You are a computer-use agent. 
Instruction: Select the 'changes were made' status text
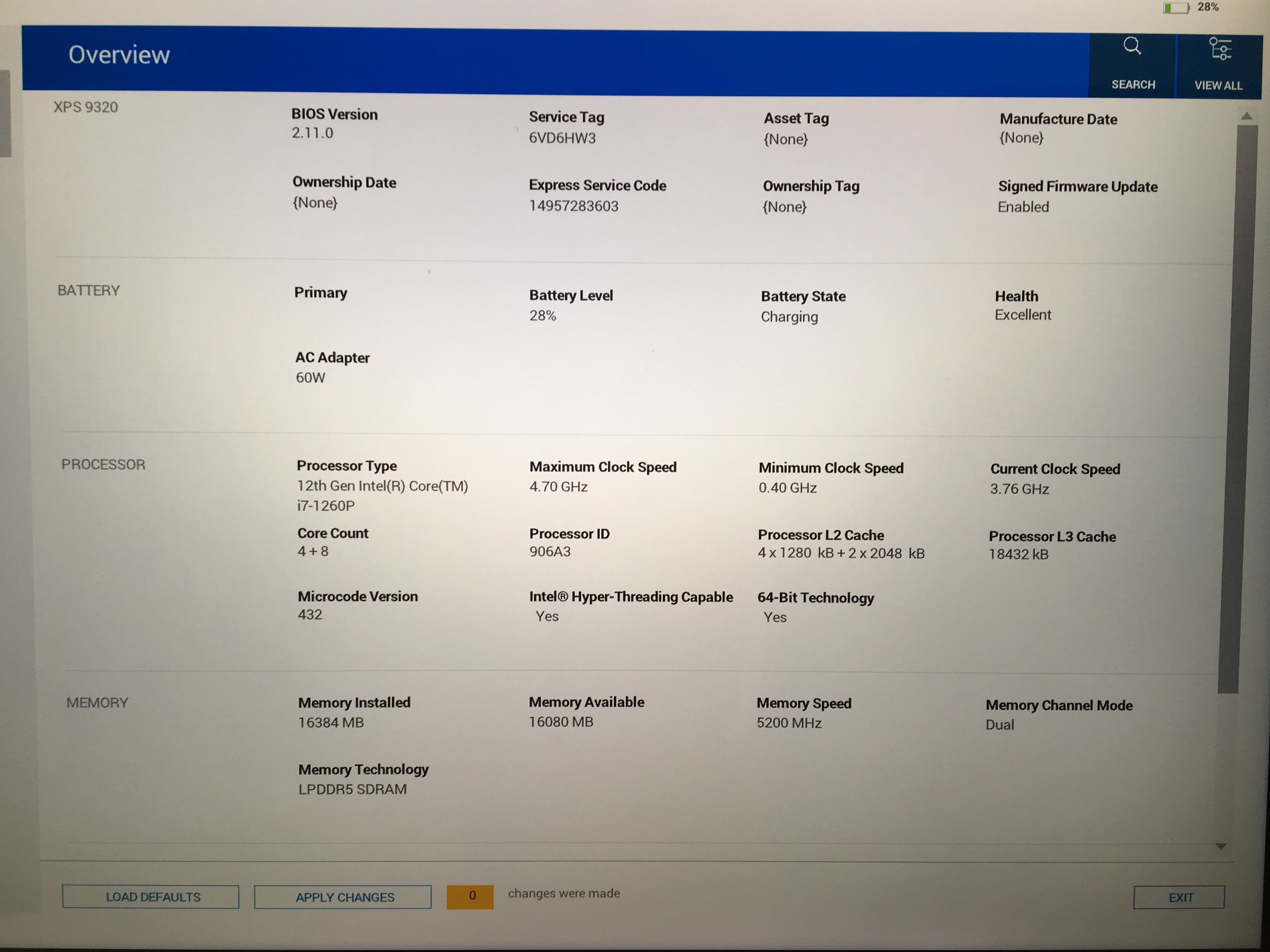564,893
